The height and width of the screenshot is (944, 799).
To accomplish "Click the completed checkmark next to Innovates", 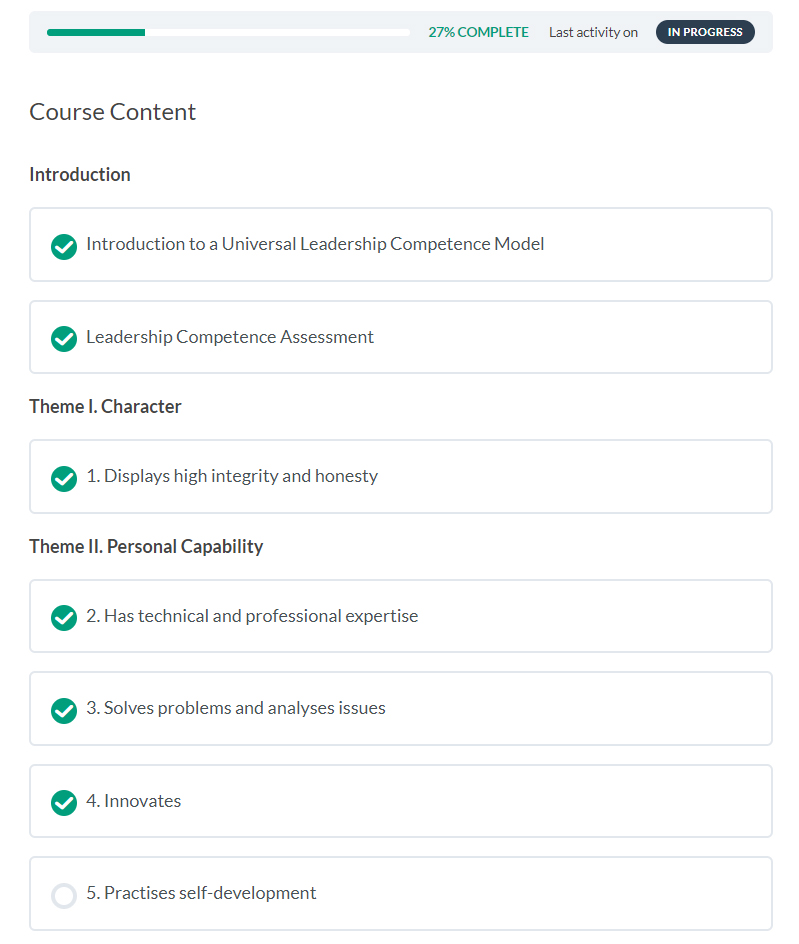I will pos(64,802).
